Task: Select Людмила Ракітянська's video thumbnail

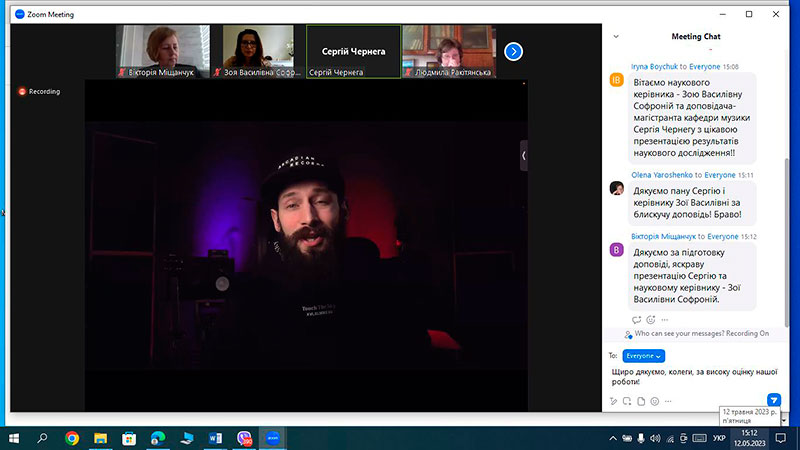Action: 449,52
